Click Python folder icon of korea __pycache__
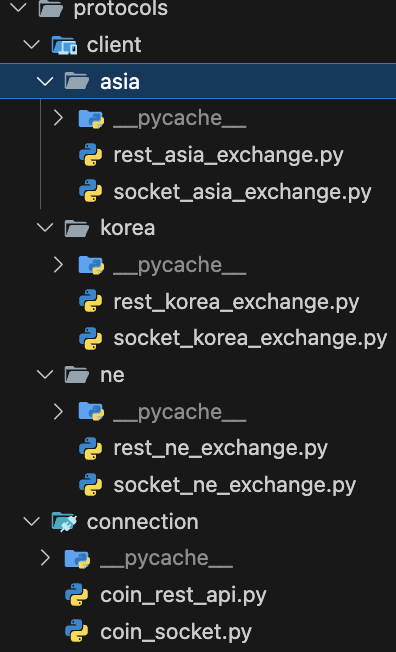 91,265
